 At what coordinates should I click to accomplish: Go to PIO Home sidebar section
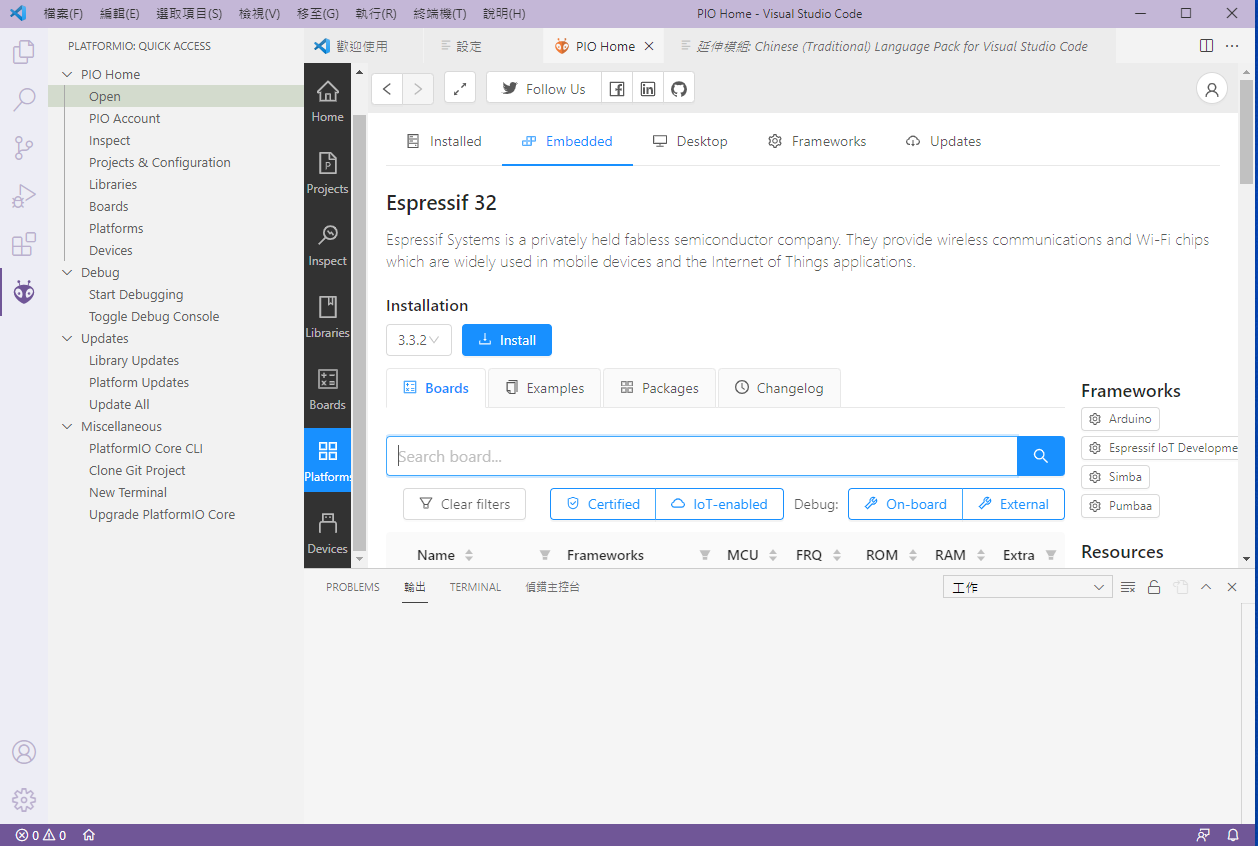click(327, 100)
